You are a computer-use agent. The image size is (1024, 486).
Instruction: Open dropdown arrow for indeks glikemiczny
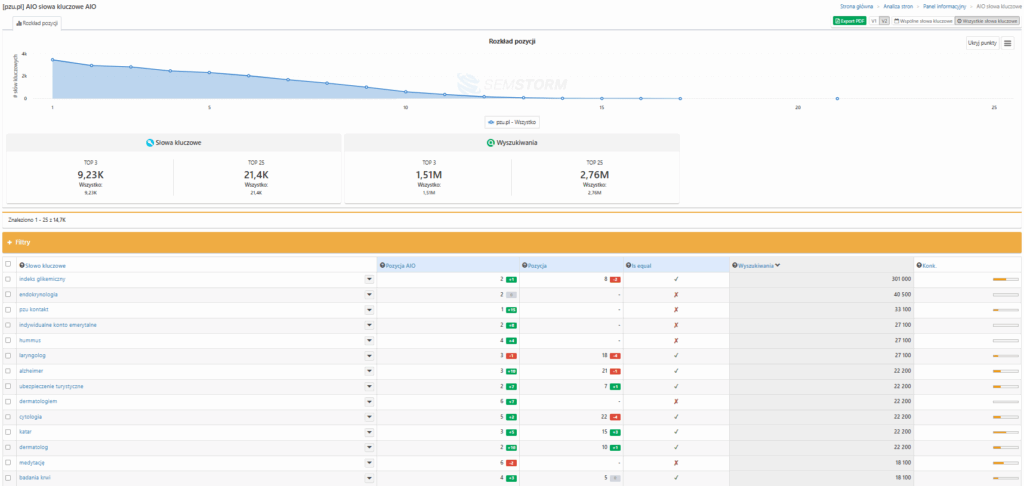pyautogui.click(x=369, y=280)
